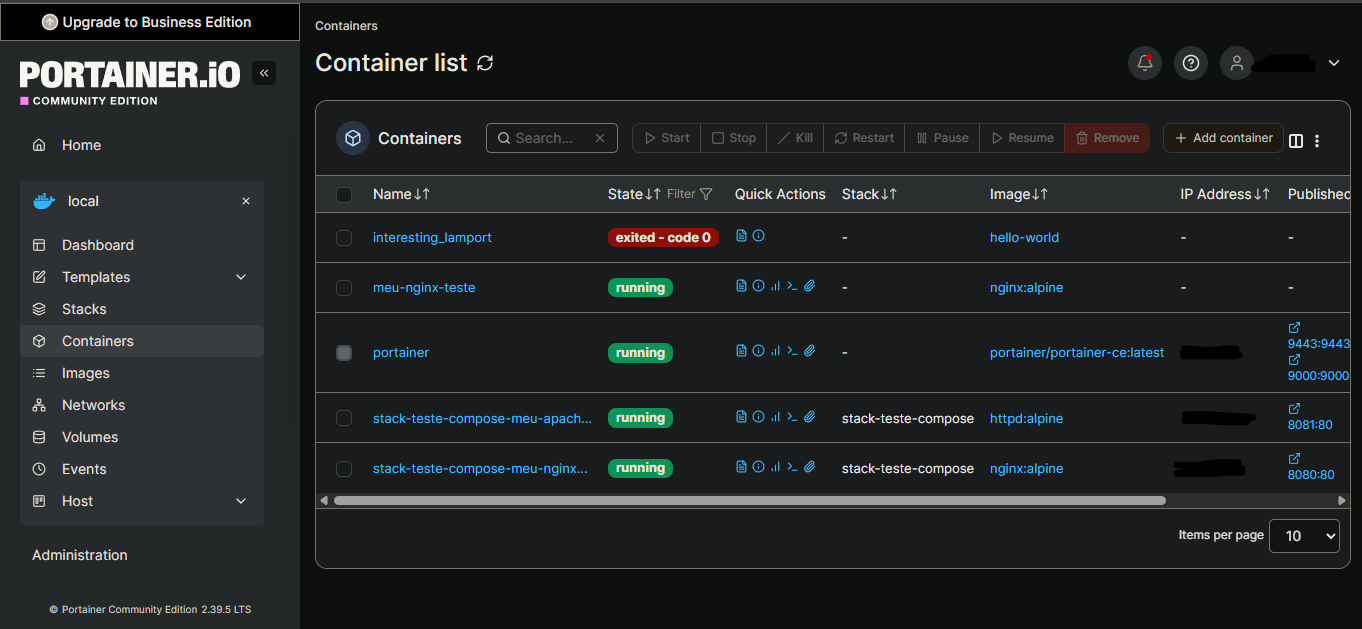The image size is (1362, 629).
Task: Click the Add container button
Action: coord(1223,138)
